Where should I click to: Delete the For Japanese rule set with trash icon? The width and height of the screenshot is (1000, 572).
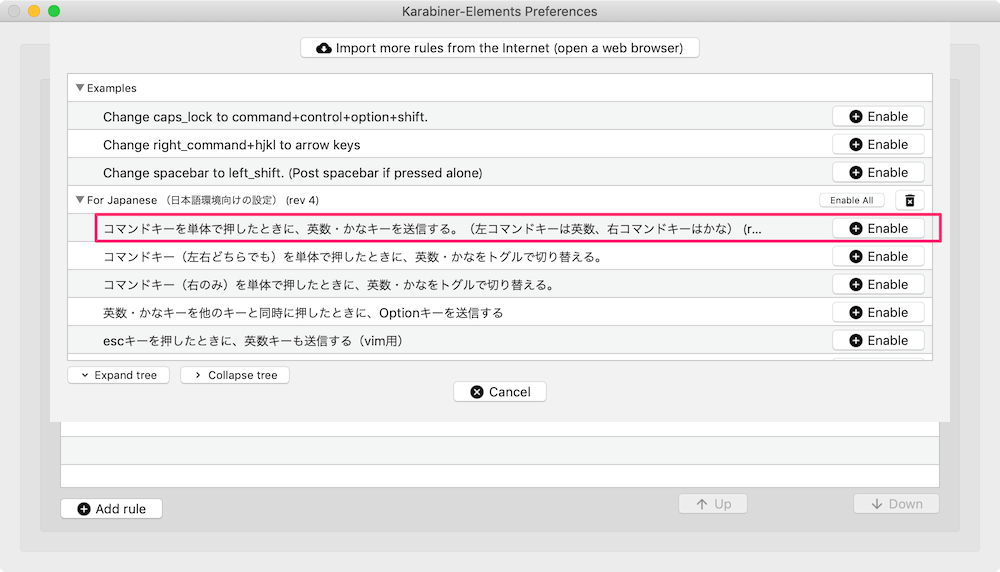pyautogui.click(x=910, y=200)
